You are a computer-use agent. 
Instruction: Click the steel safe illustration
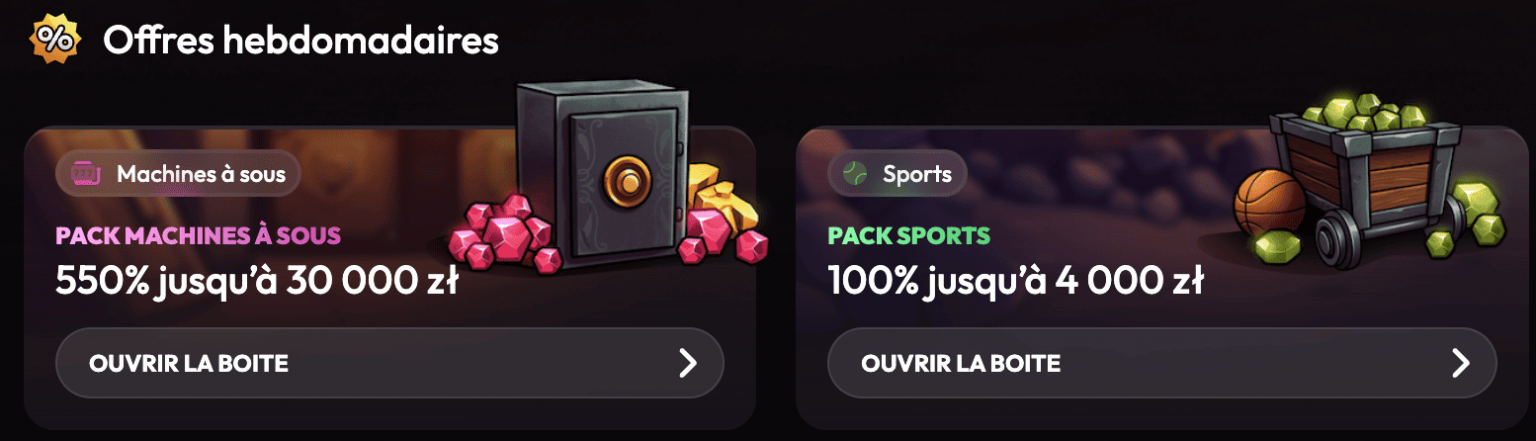[600, 180]
